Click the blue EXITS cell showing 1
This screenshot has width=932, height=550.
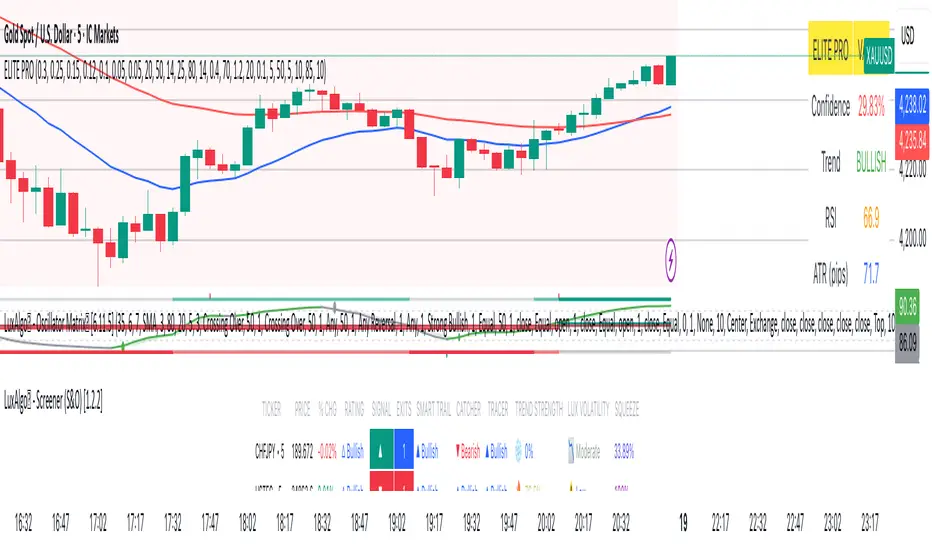404,449
